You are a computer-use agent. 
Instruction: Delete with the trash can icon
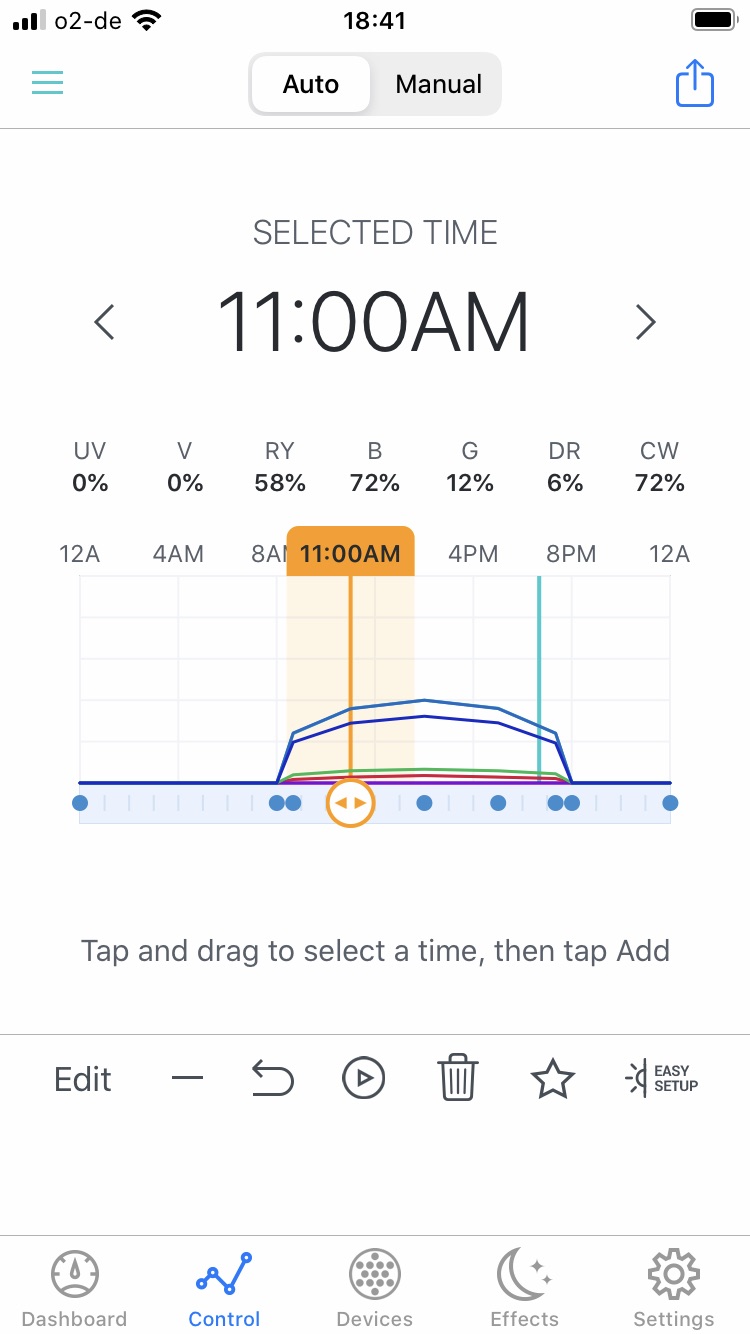457,1078
